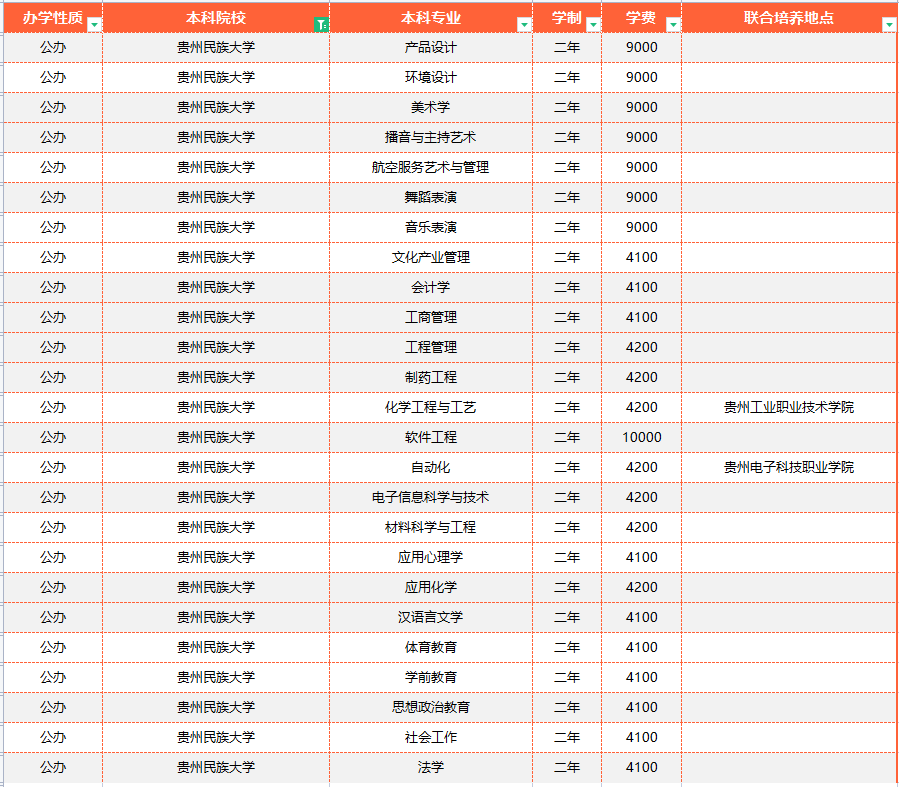Select the 本科专业 header cell
The image size is (899, 787).
coord(431,18)
